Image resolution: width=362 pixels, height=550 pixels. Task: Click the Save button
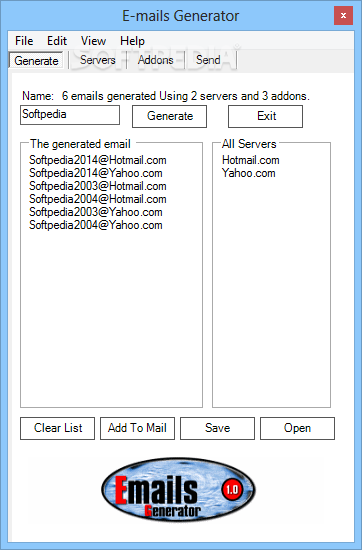pyautogui.click(x=217, y=428)
